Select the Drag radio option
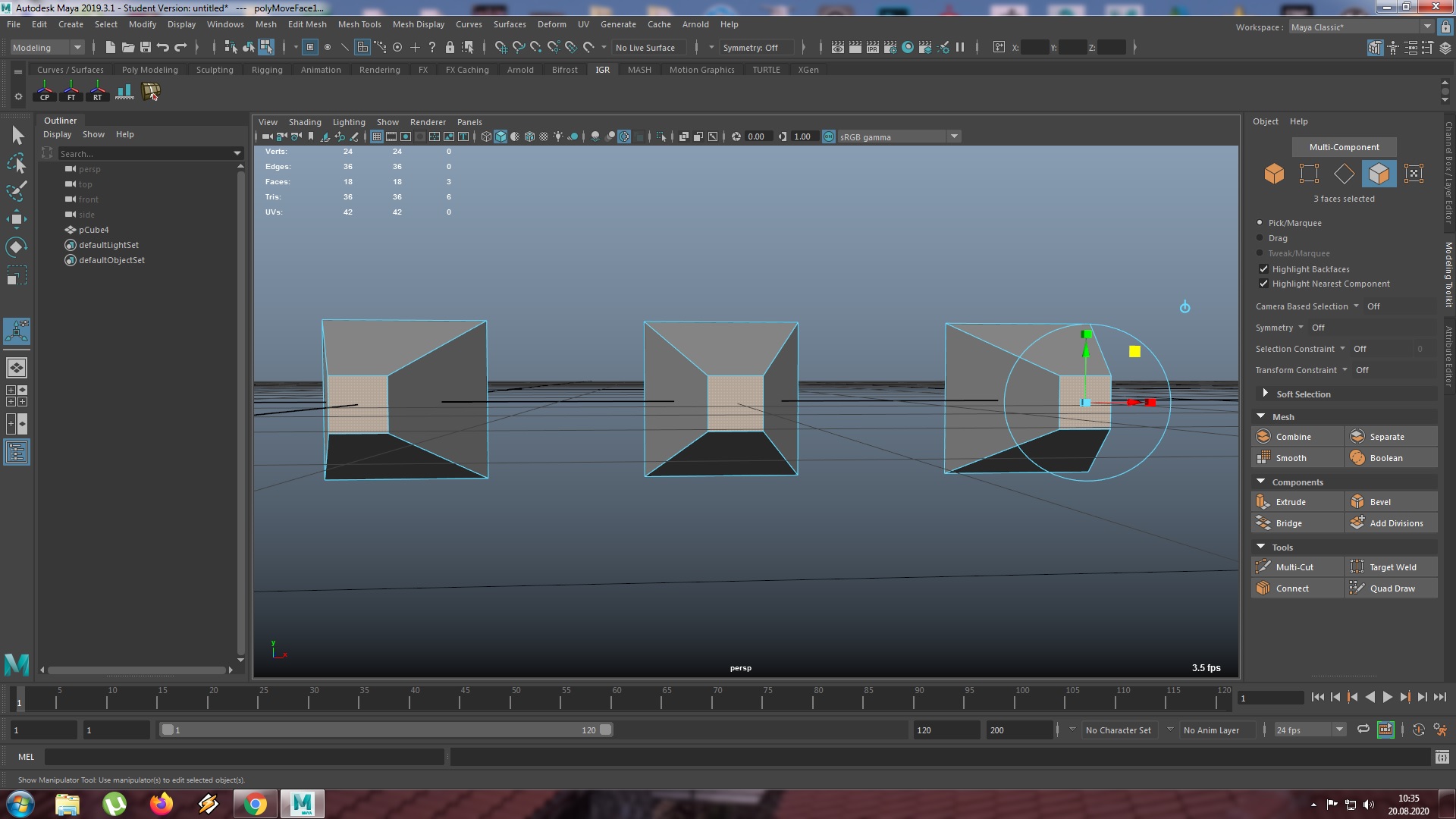Viewport: 1456px width, 819px height. pos(1260,238)
